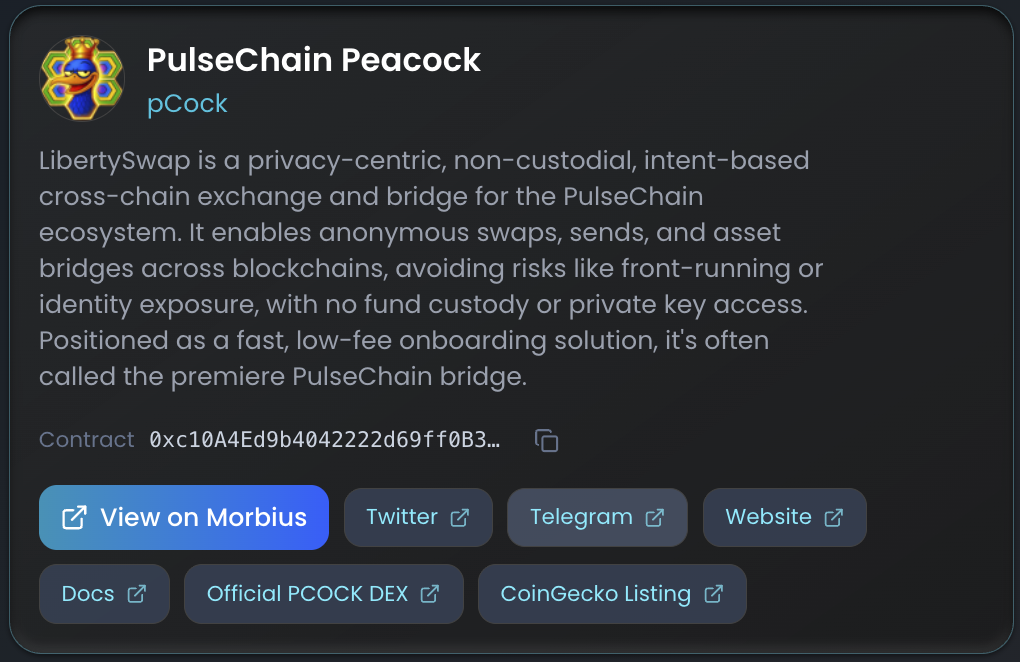
Task: Click the external-link icon on View on Morbius
Action: [x=74, y=517]
